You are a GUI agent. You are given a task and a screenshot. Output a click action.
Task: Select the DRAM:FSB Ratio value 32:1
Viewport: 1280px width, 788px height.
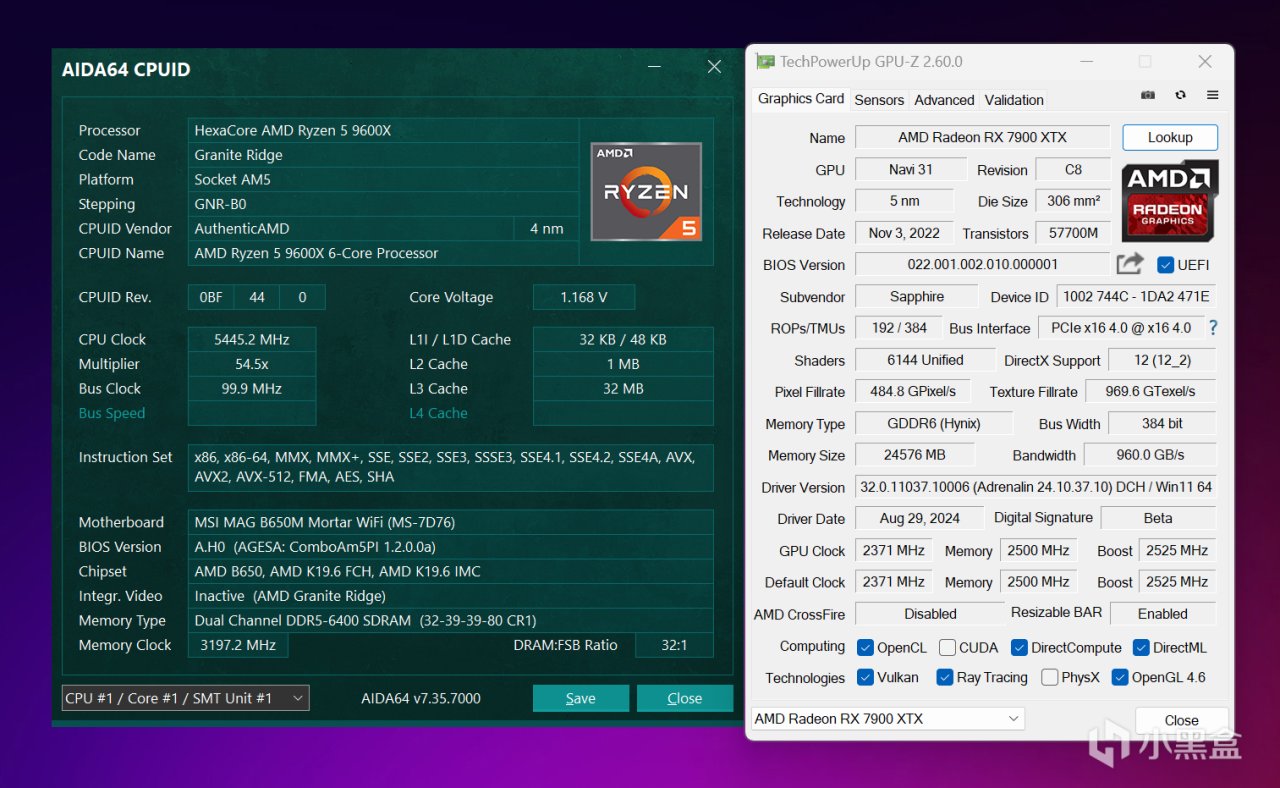coord(674,645)
